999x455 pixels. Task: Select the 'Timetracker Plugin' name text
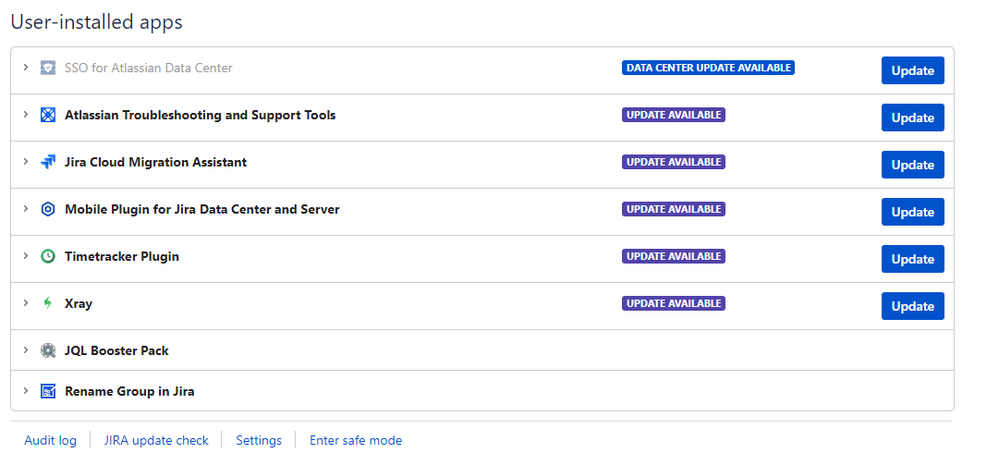click(122, 256)
